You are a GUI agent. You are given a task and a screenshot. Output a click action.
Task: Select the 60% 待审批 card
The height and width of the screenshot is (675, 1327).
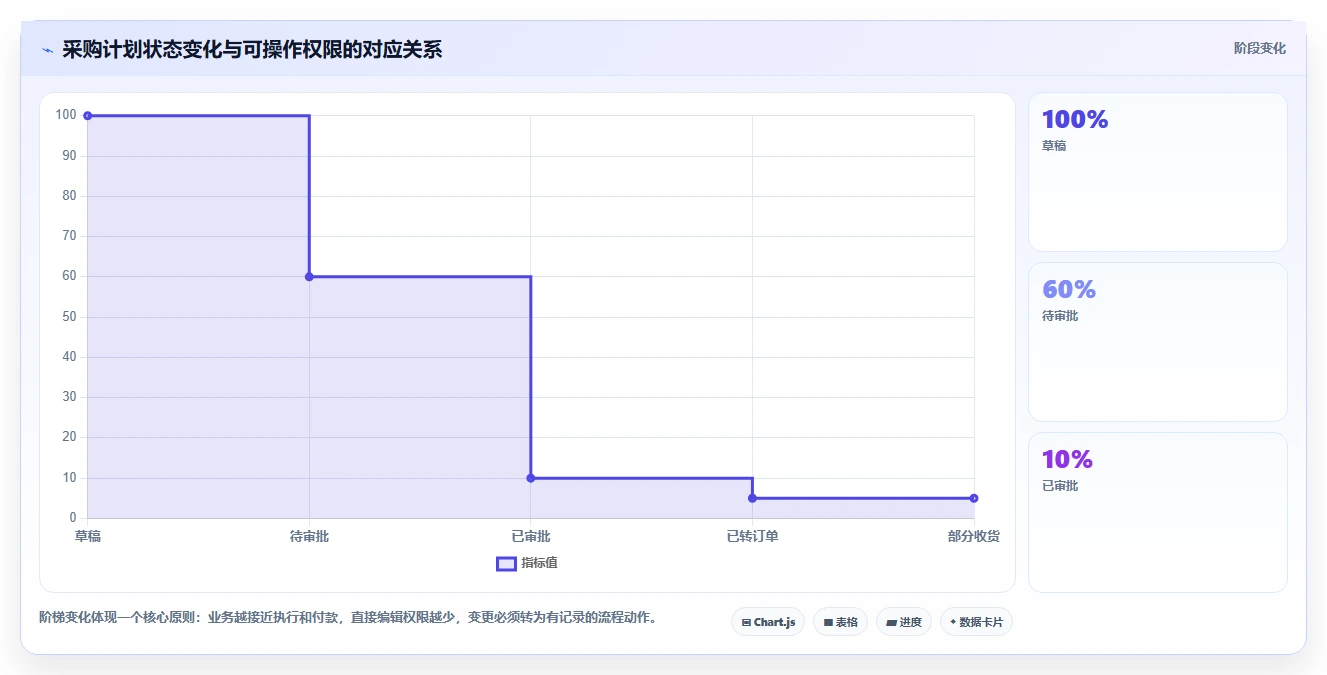point(1157,342)
